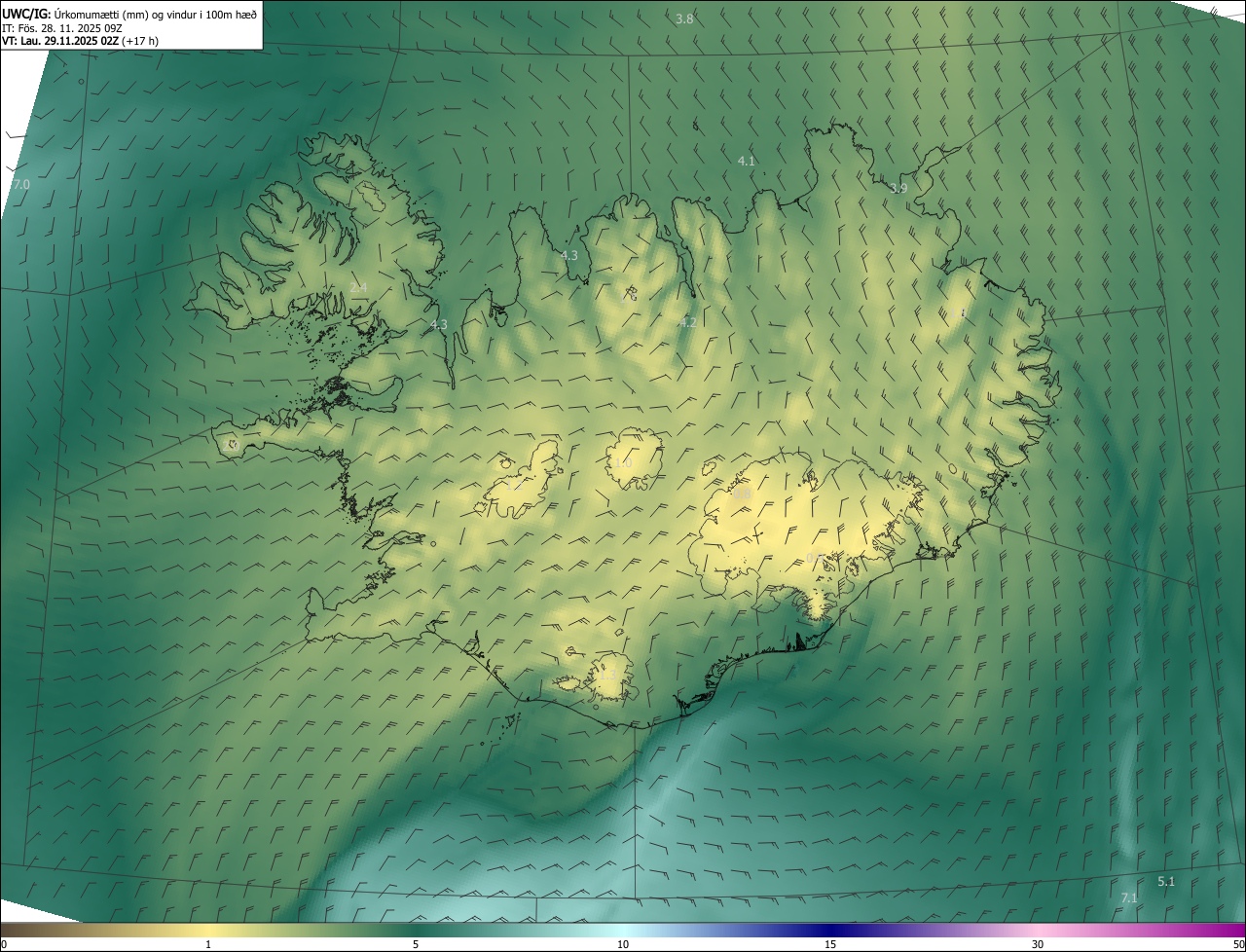The image size is (1246, 952).
Task: Click the '7.1' value label on the map
Action: 1129,897
